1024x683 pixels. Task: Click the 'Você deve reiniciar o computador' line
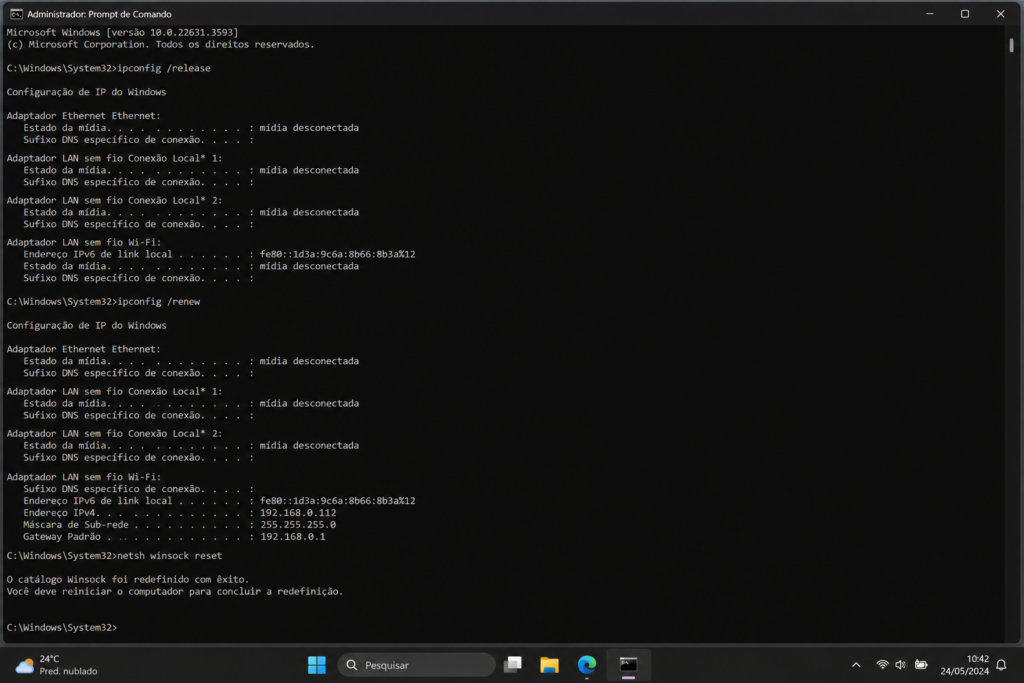[x=174, y=591]
